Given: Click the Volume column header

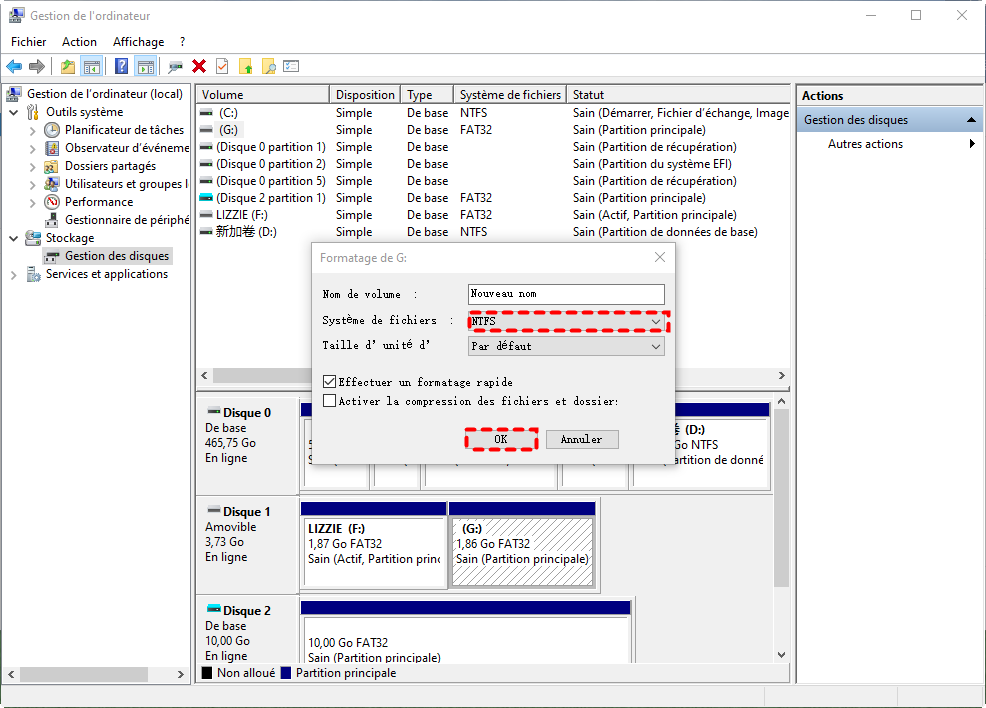Looking at the screenshot, I should [x=262, y=94].
